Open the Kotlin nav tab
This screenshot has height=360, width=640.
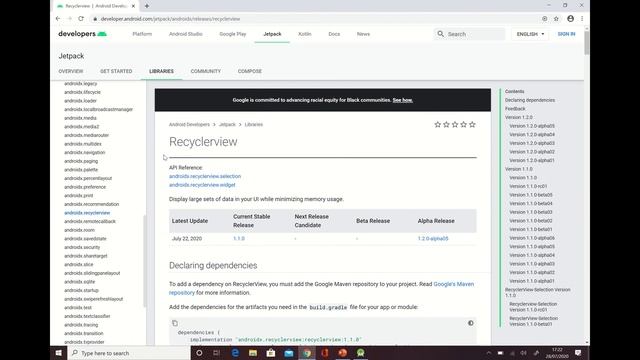pos(304,34)
